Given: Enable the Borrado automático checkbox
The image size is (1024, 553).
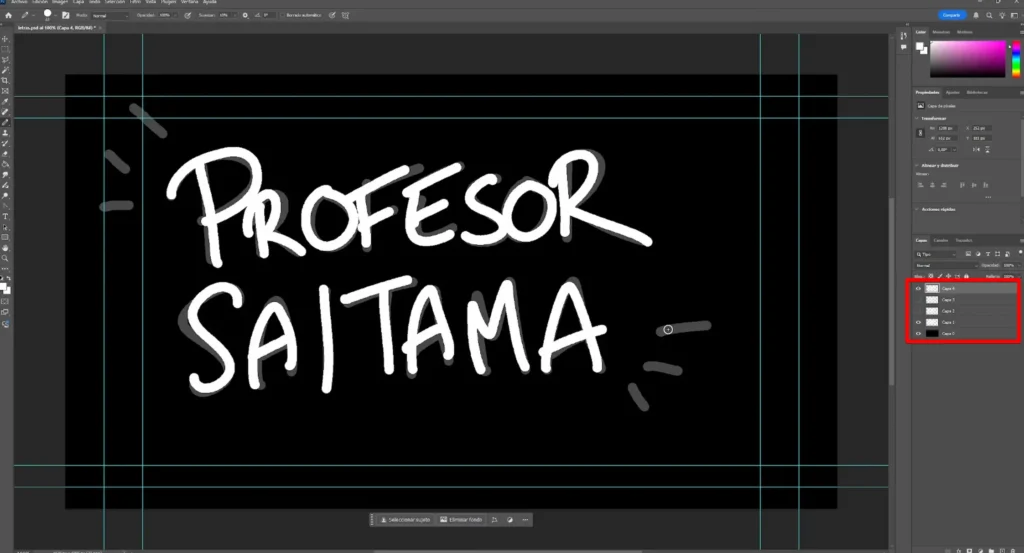Looking at the screenshot, I should (284, 15).
